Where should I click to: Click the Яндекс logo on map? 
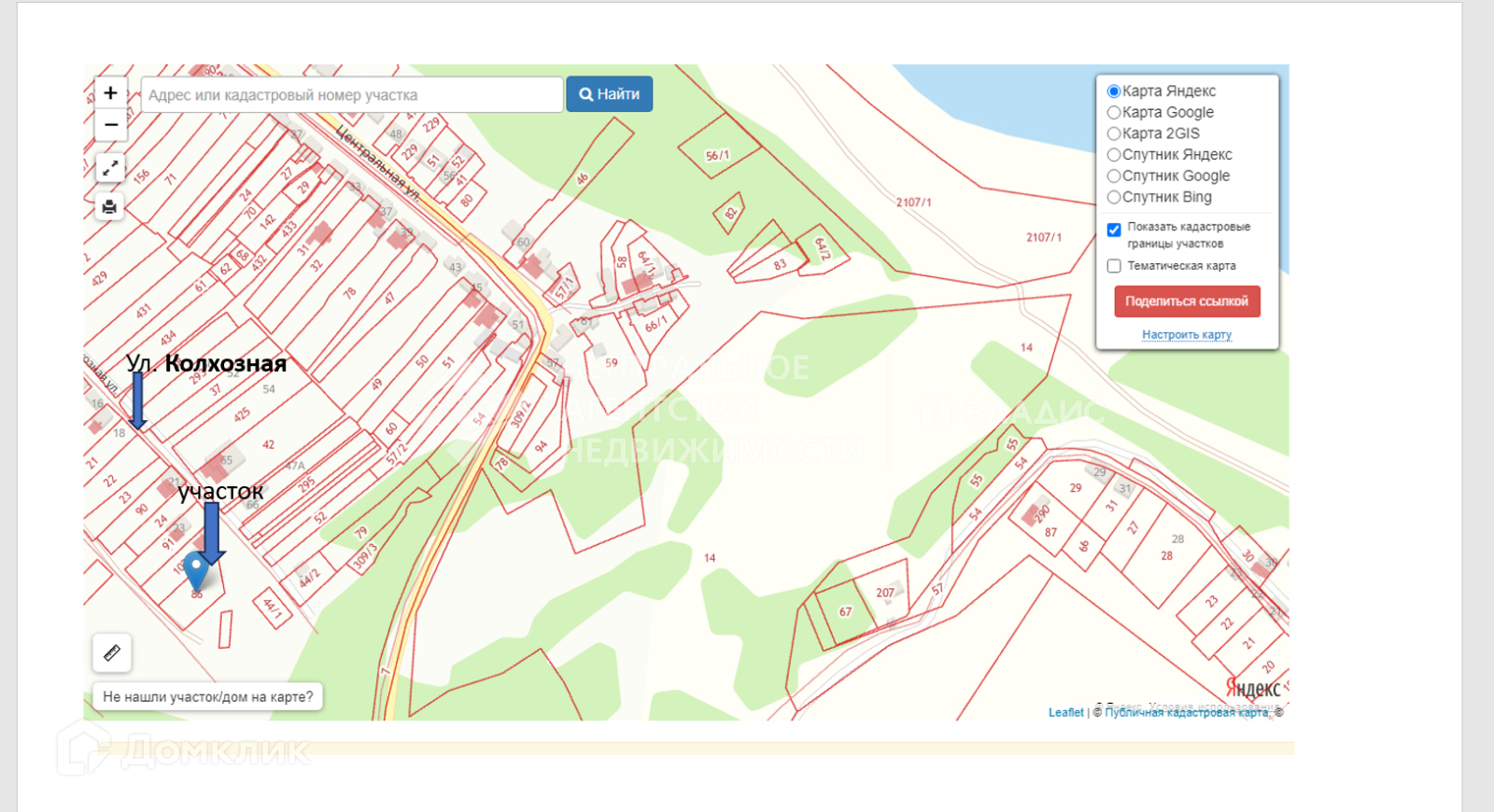coord(1253,688)
